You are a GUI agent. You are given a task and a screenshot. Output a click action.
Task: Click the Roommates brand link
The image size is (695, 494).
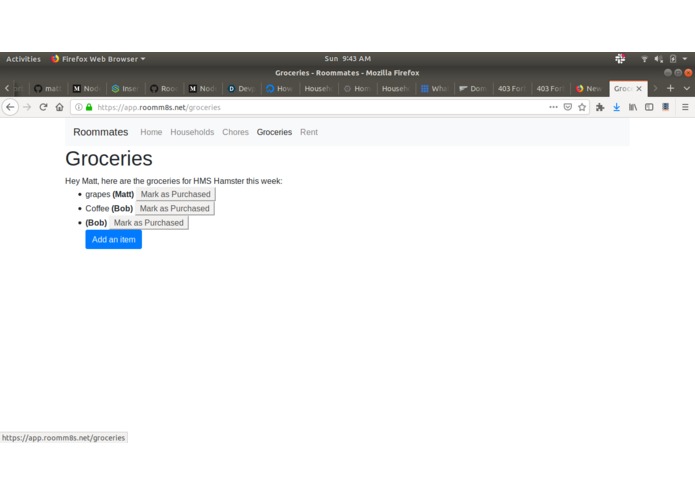point(101,132)
